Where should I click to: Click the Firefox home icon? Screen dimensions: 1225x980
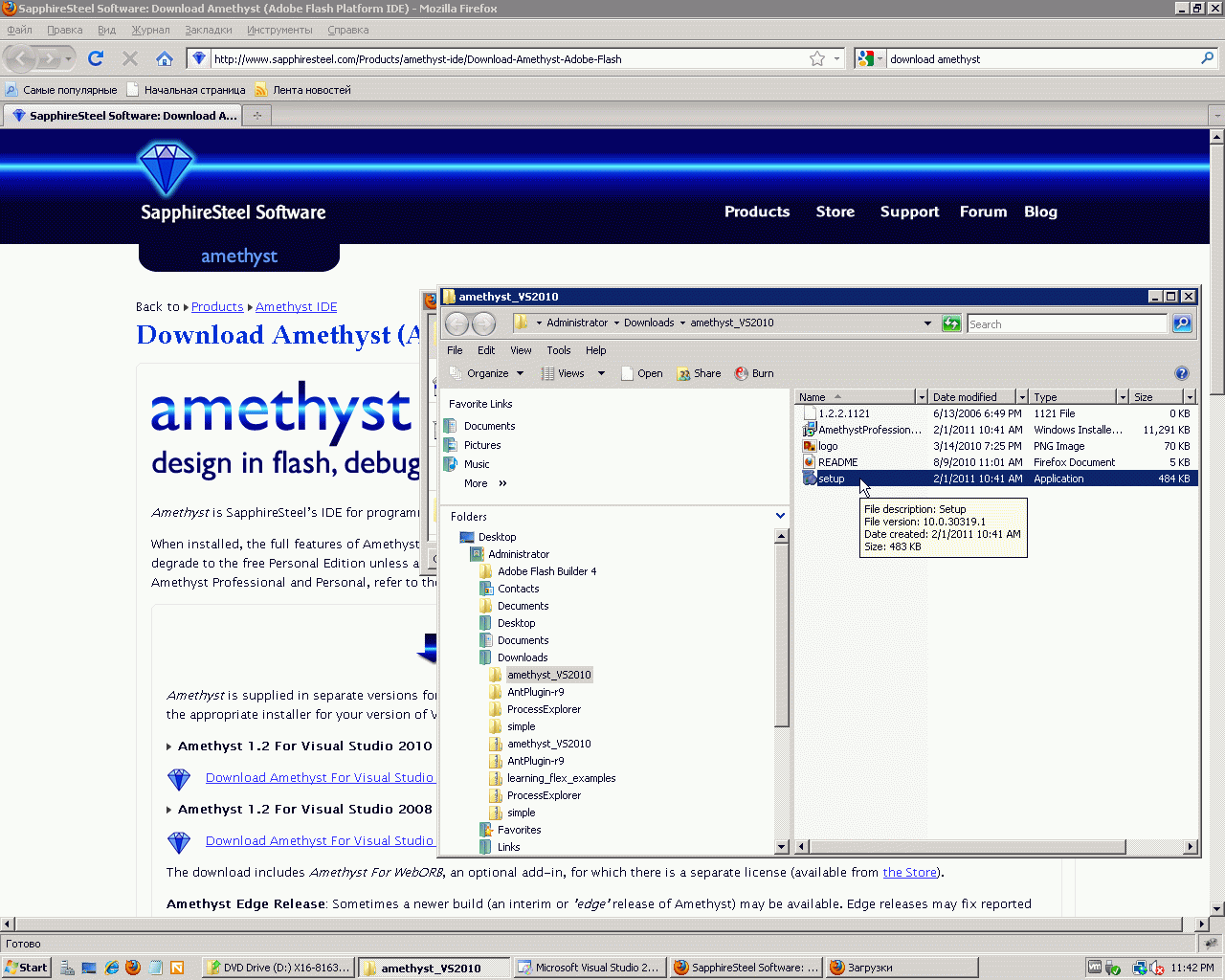[165, 58]
